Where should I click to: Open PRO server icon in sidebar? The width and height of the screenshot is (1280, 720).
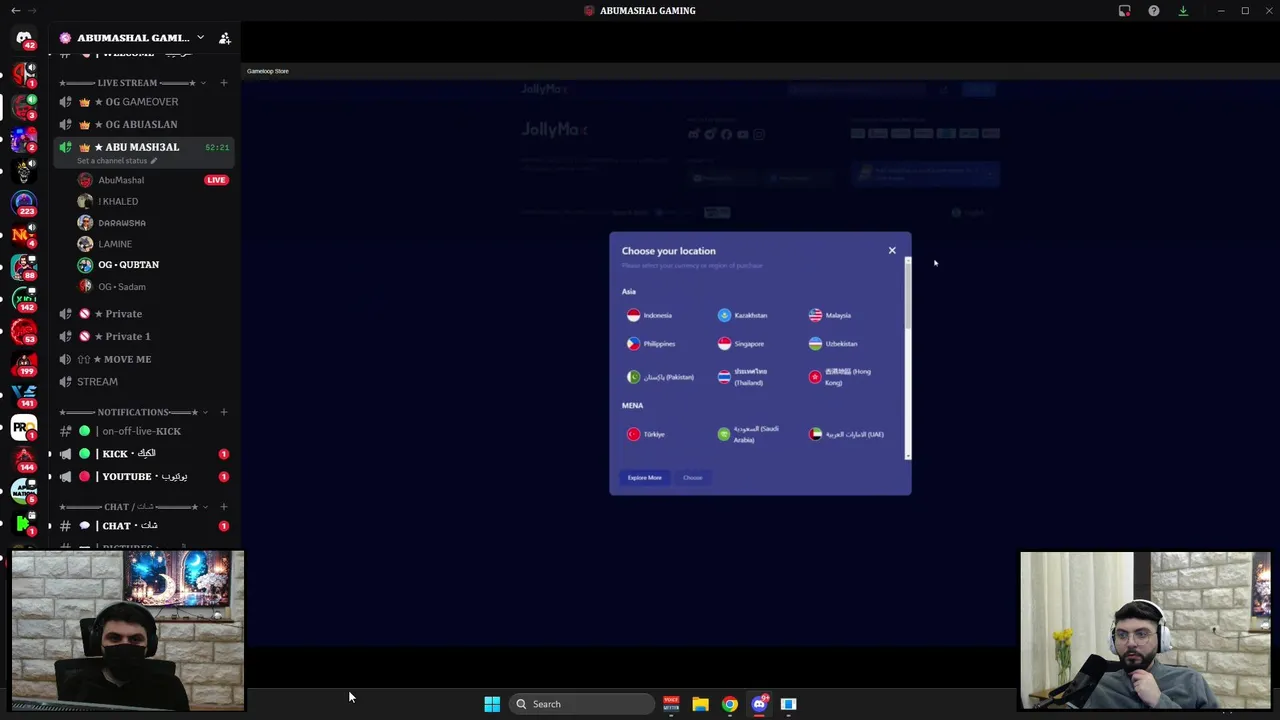[24, 427]
